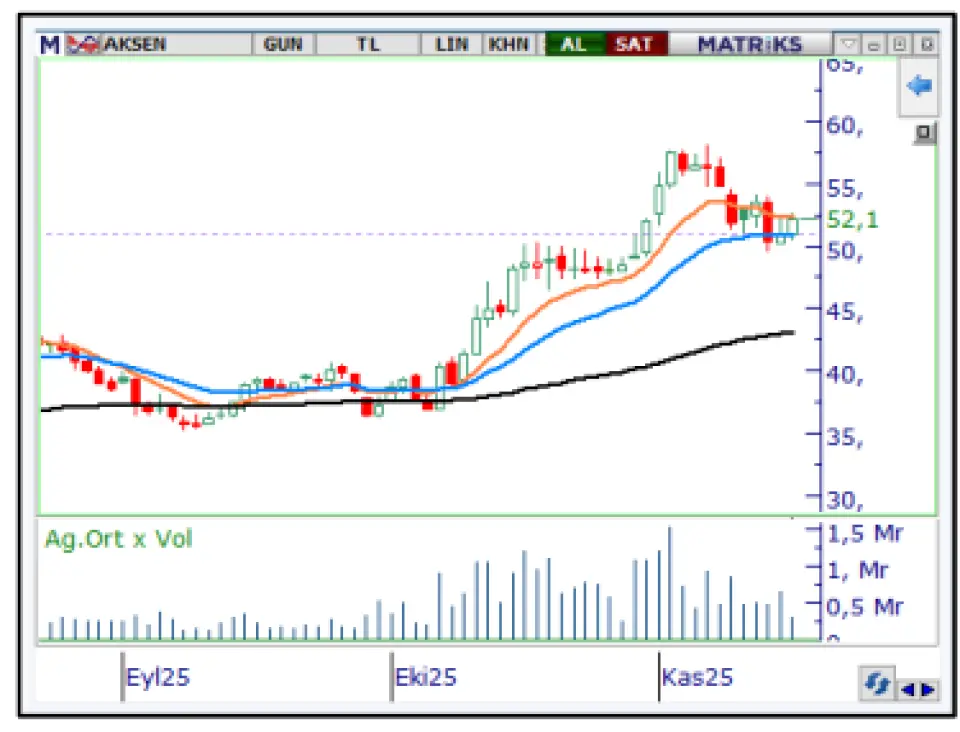The image size is (960, 732).
Task: Click the 52,1 current price label
Action: click(854, 219)
